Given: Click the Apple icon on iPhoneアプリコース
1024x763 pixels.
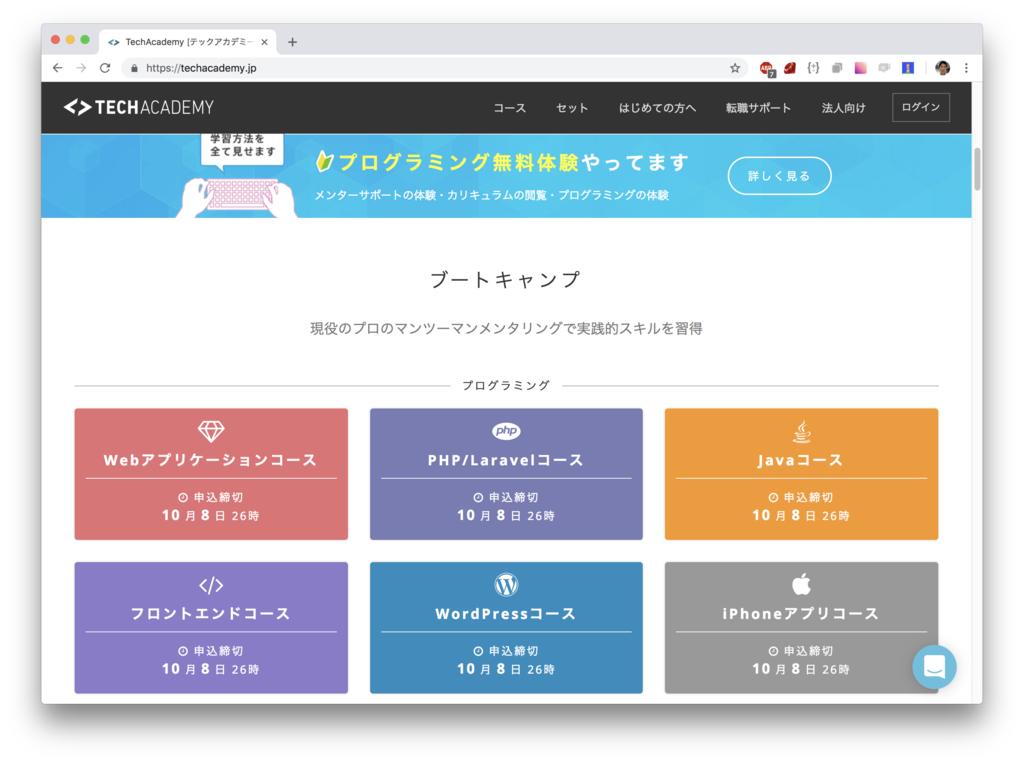Looking at the screenshot, I should [x=801, y=585].
